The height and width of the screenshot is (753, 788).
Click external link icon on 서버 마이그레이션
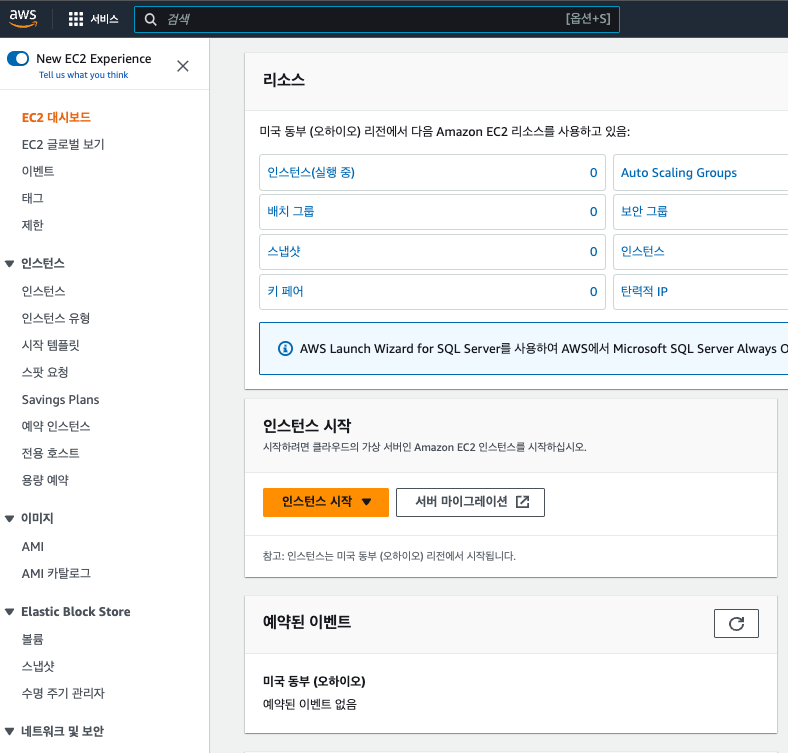coord(523,502)
